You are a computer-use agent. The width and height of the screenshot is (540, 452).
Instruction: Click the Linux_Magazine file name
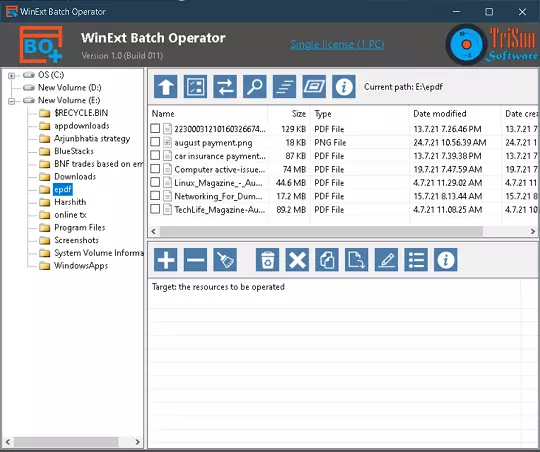point(218,183)
